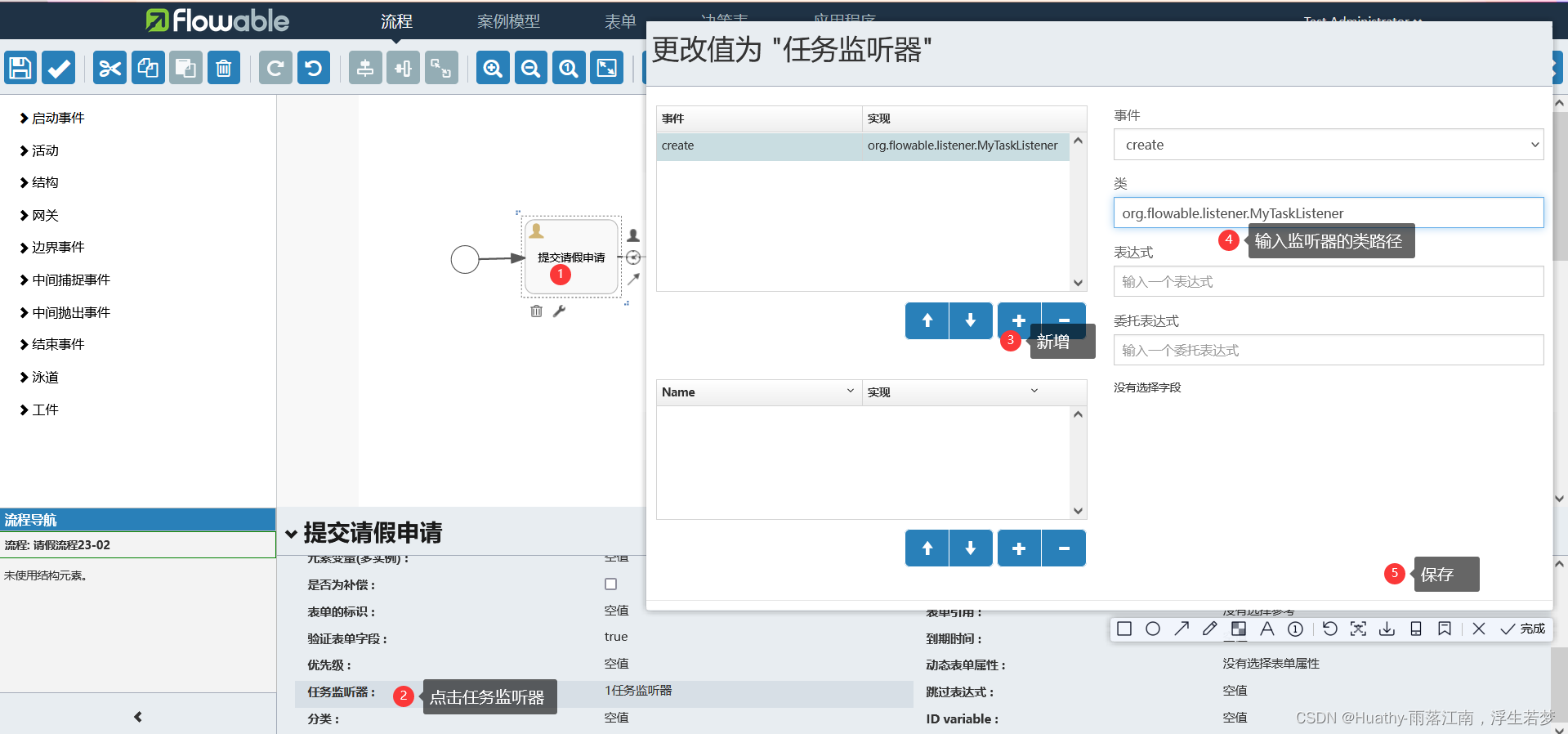Click the field list scrollbar up arrow
The height and width of the screenshot is (734, 1568).
1079,414
